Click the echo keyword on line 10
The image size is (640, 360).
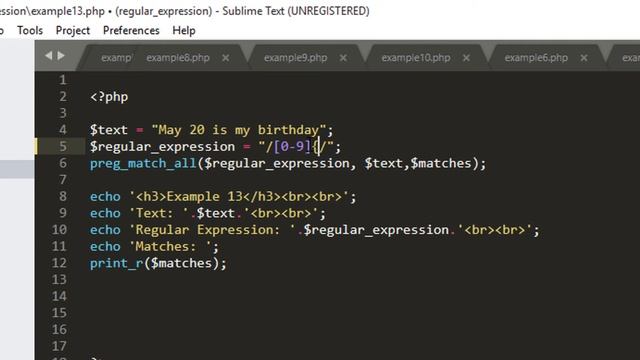(x=105, y=230)
